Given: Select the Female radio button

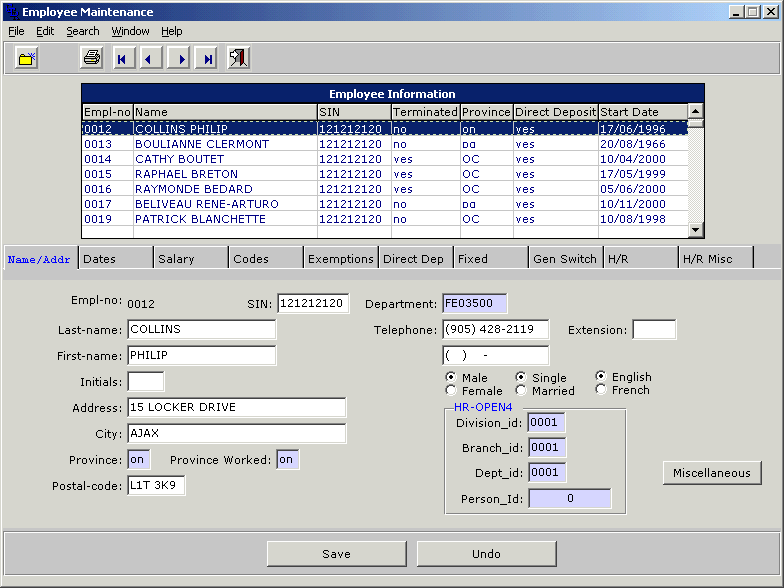Looking at the screenshot, I should 451,391.
